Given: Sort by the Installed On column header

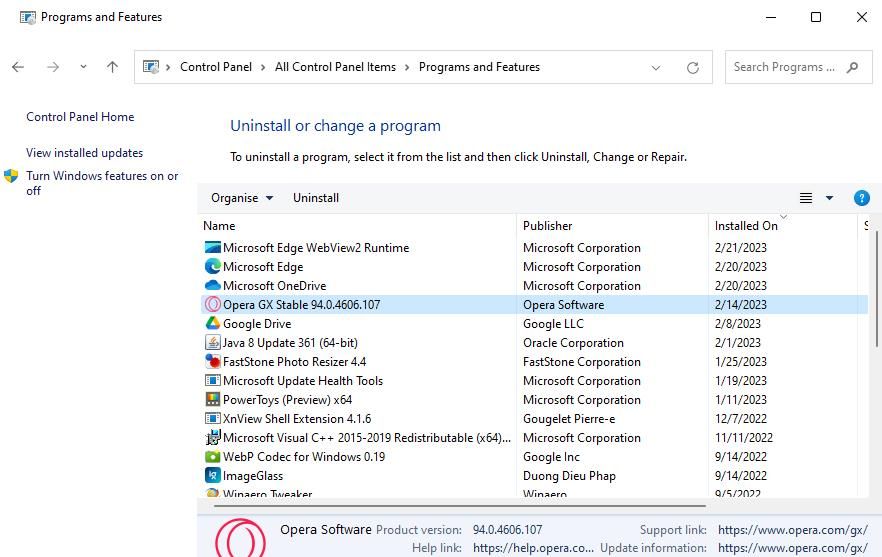Looking at the screenshot, I should [782, 226].
